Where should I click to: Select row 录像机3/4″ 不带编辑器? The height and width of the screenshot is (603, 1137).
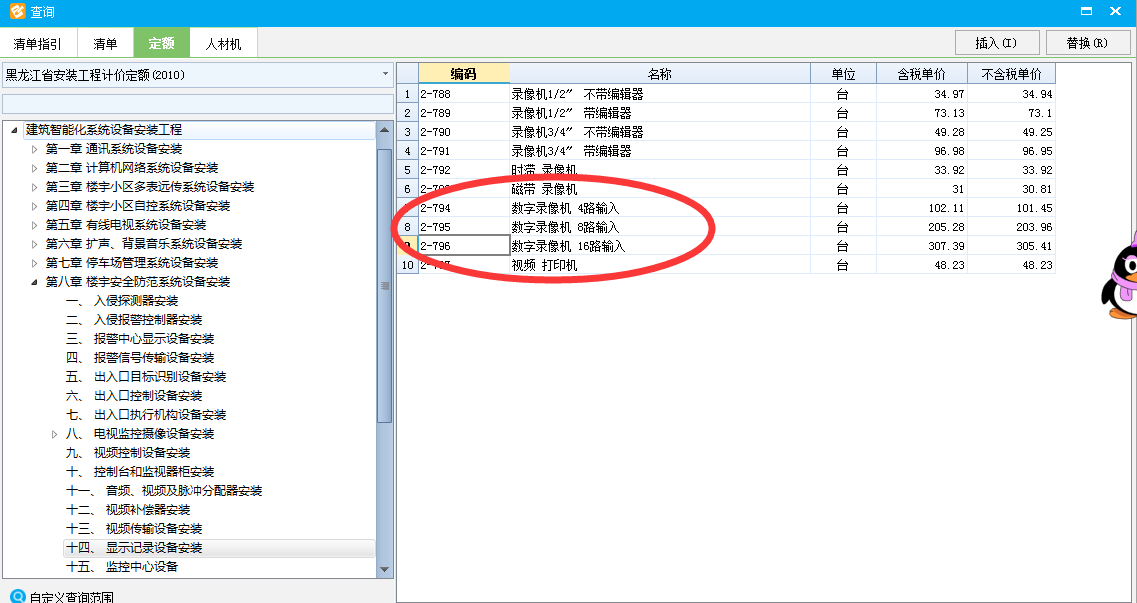click(660, 132)
